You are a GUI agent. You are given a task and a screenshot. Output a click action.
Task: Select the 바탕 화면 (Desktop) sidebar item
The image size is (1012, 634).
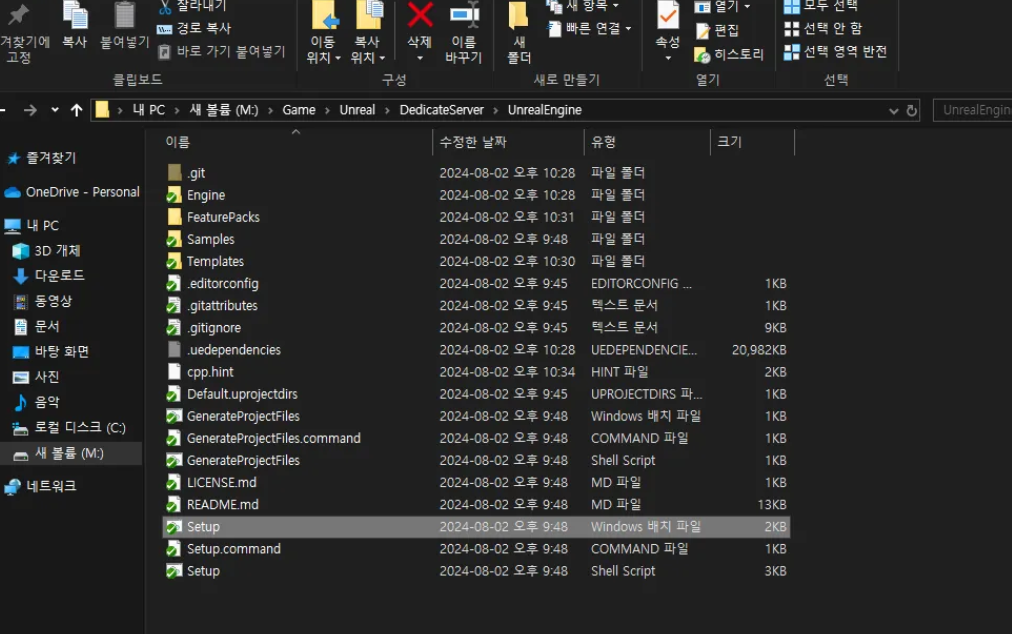click(61, 352)
